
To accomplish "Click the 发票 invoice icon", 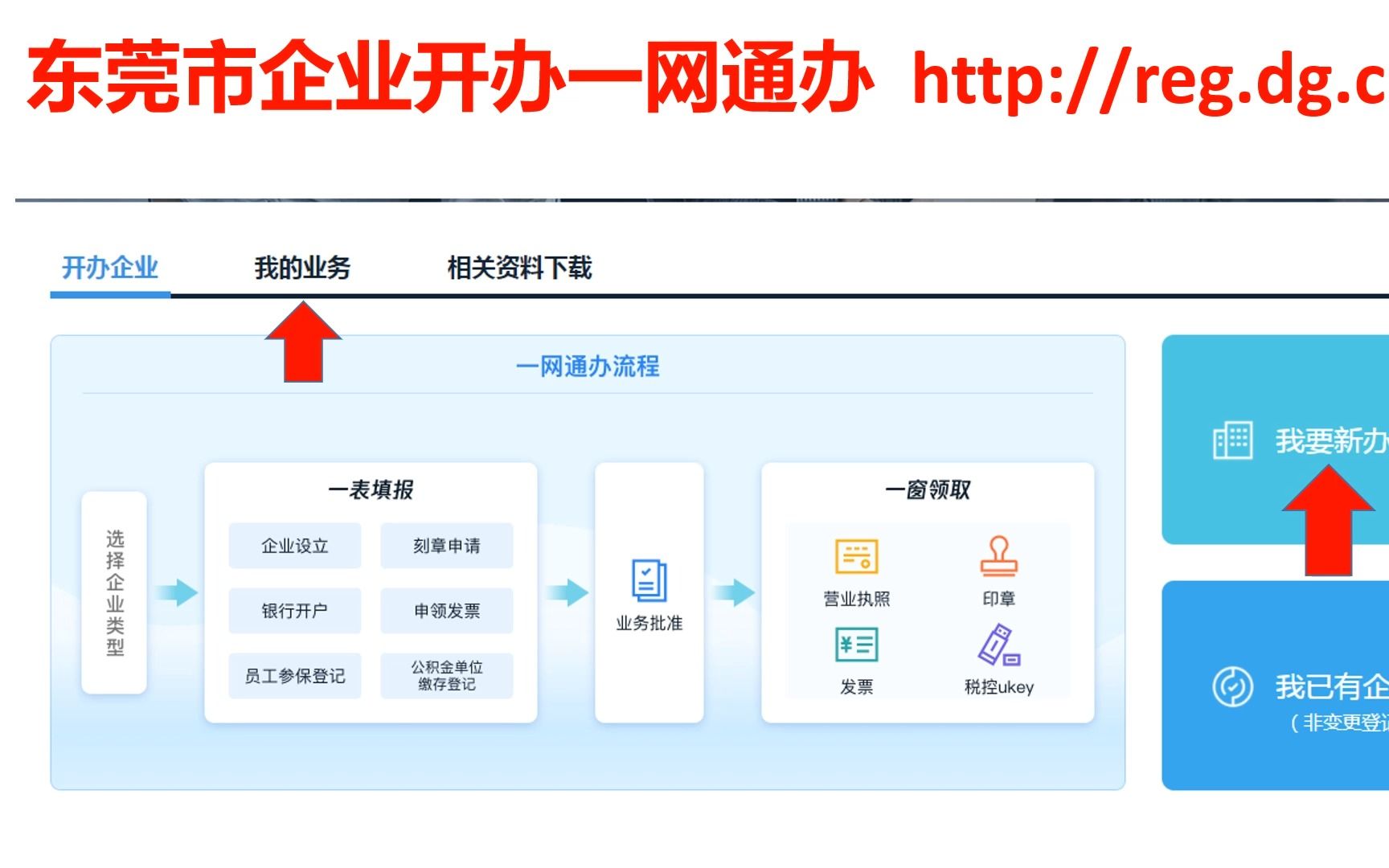I will pos(856,645).
